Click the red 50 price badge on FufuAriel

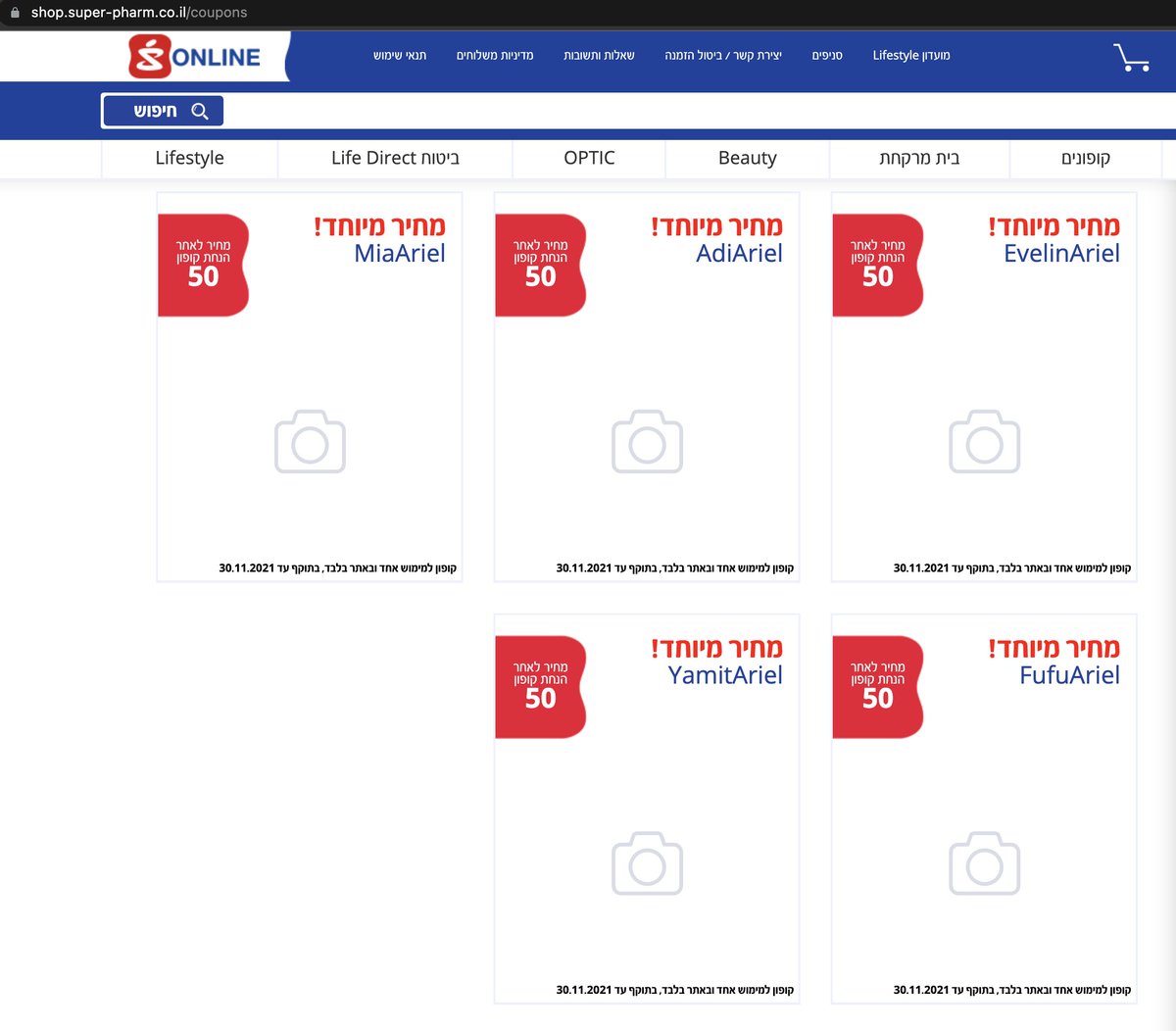pyautogui.click(x=877, y=687)
